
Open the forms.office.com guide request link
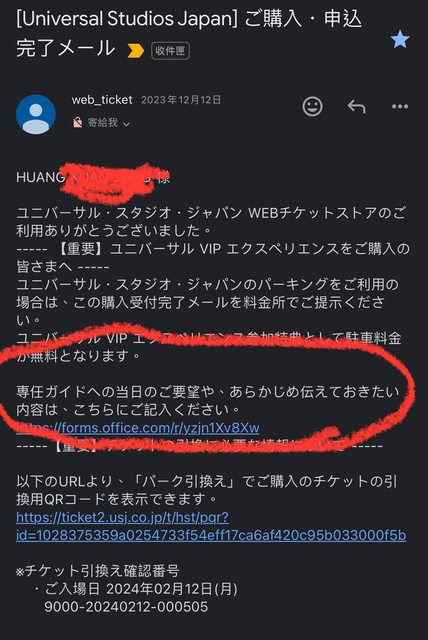(x=137, y=427)
